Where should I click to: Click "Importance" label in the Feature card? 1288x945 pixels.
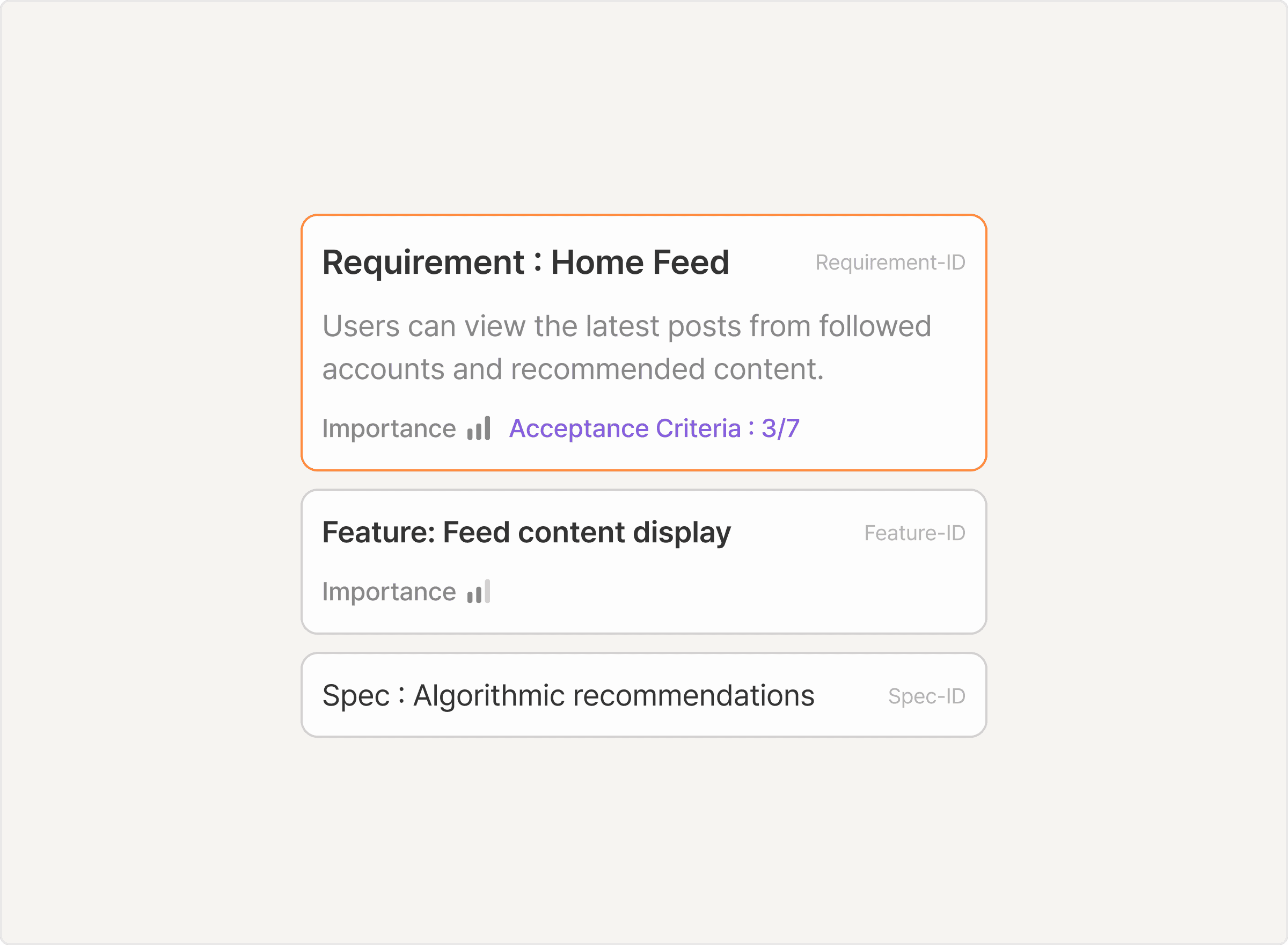[x=389, y=592]
